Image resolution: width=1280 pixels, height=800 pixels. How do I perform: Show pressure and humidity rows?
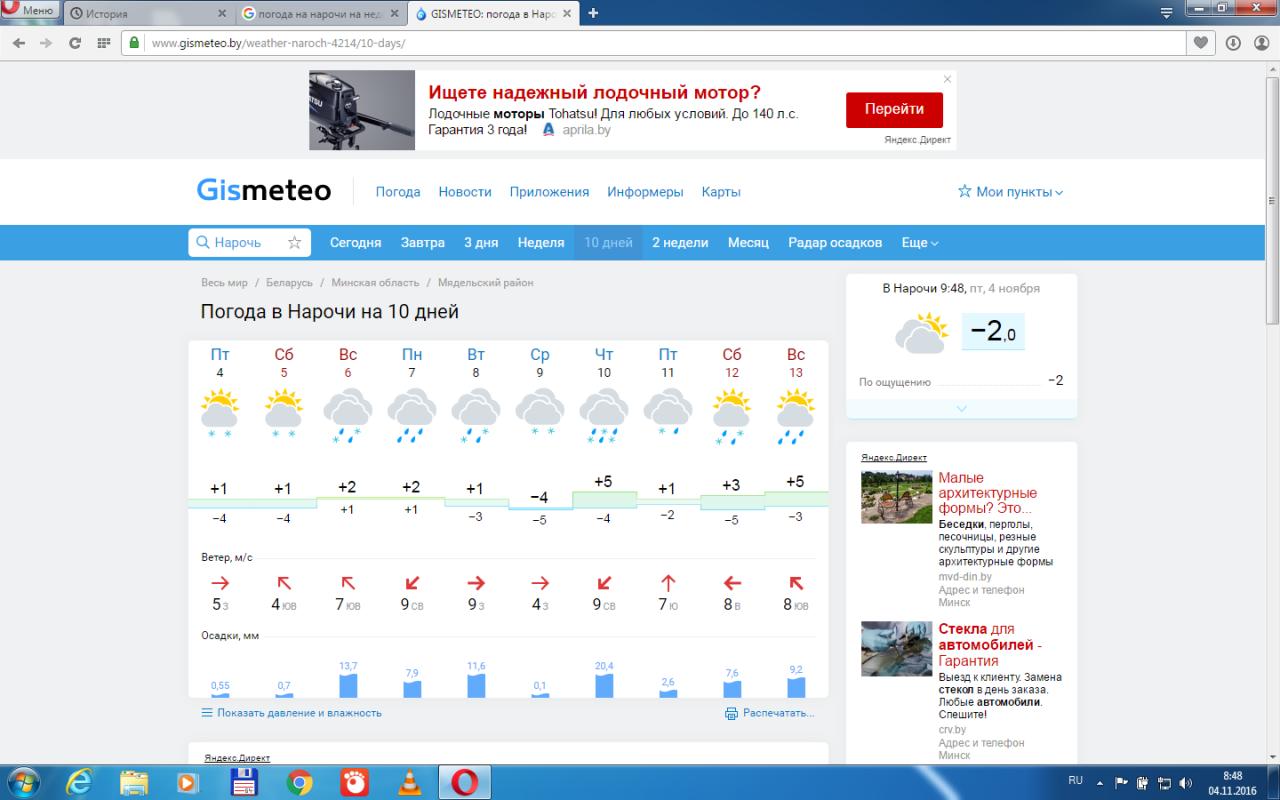coord(291,713)
